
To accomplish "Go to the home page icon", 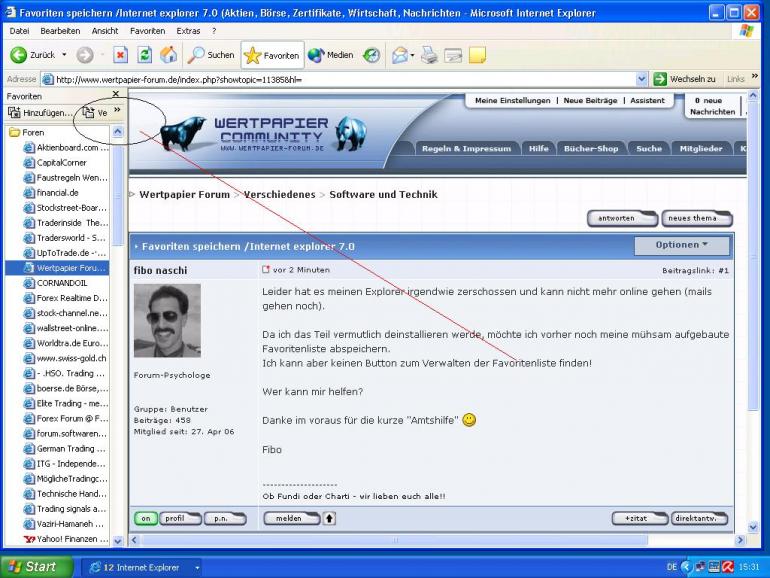I will click(168, 55).
